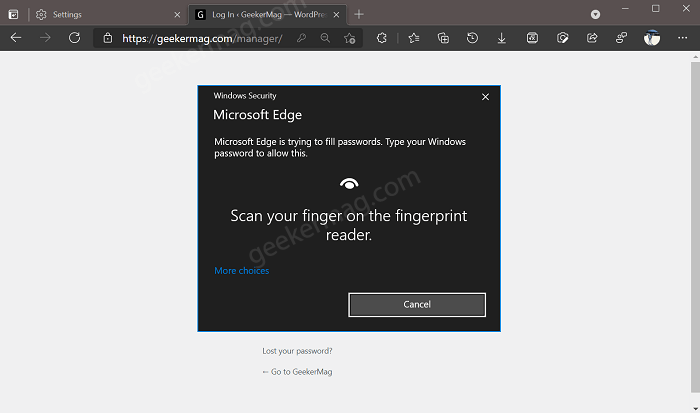The width and height of the screenshot is (700, 413).
Task: Open Lost your password link
Action: tap(297, 351)
